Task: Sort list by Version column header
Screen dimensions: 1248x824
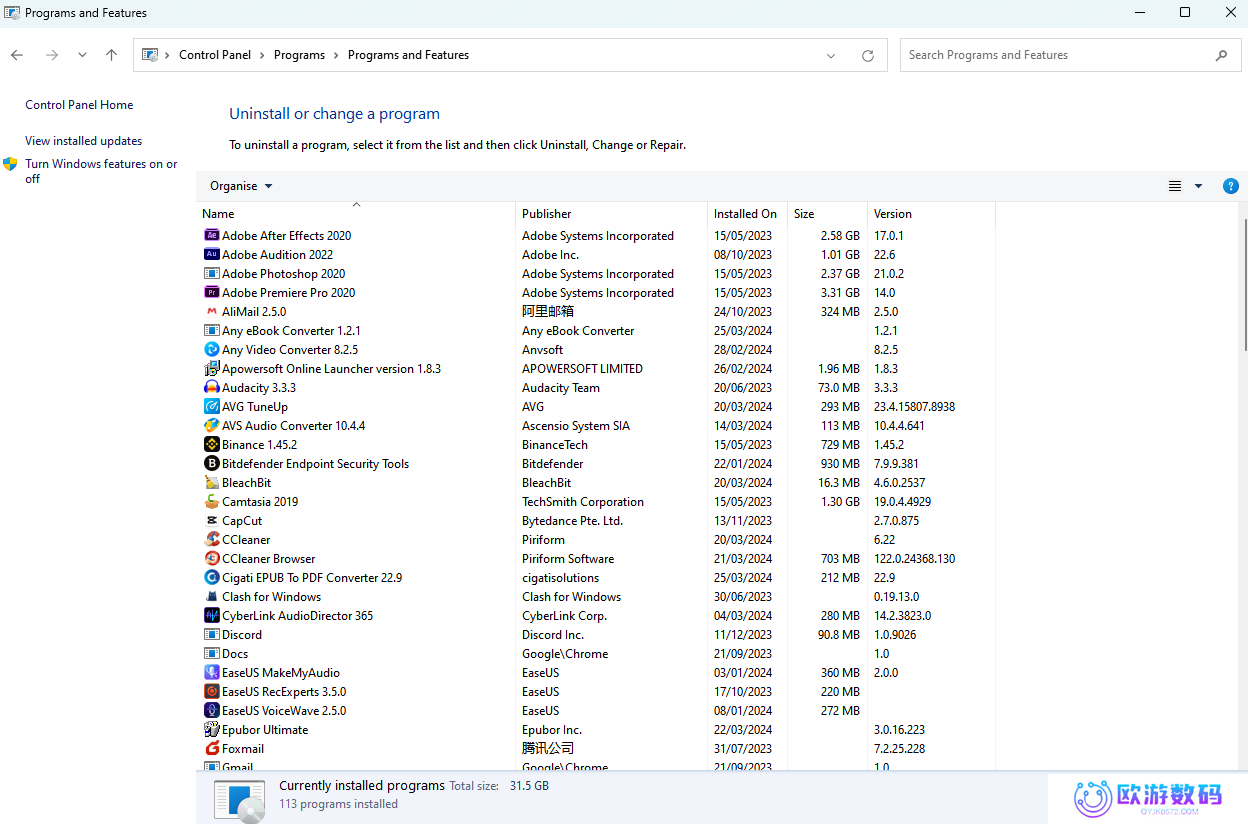Action: [931, 214]
